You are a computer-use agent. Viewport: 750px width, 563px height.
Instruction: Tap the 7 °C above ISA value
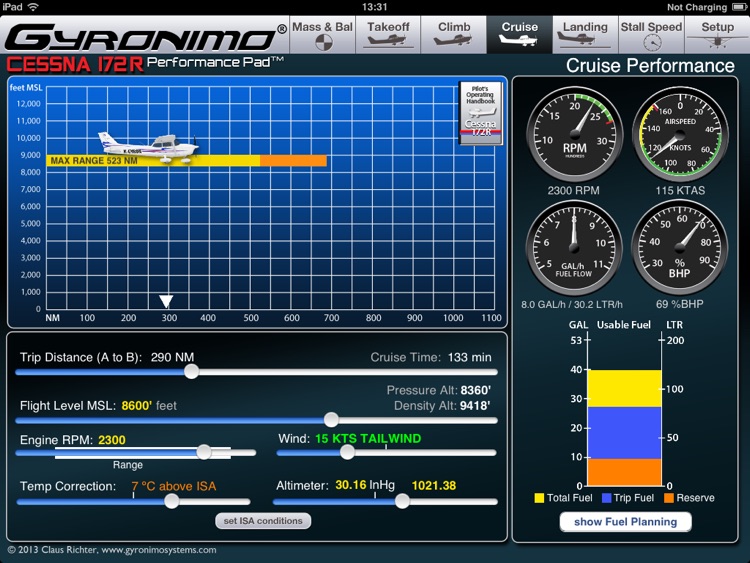pos(174,486)
